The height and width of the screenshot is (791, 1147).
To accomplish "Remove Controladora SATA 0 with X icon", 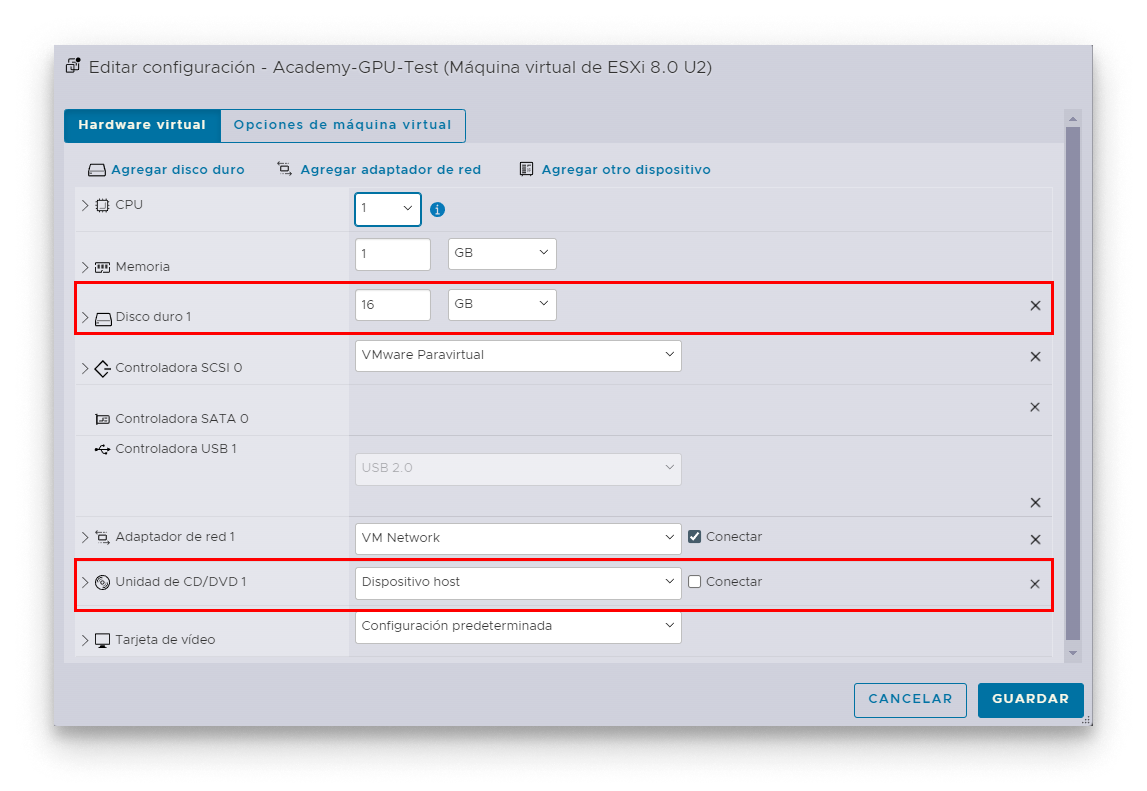I will click(x=1035, y=407).
